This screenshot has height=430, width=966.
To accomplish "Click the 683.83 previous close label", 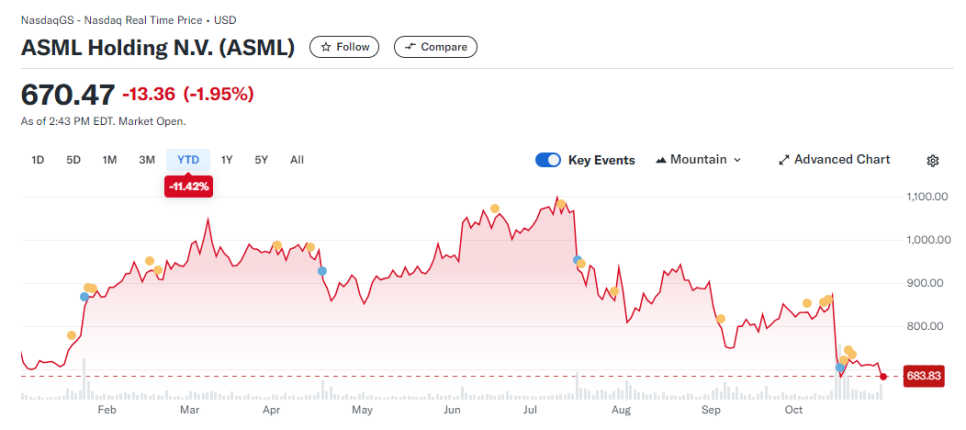I will coord(923,376).
